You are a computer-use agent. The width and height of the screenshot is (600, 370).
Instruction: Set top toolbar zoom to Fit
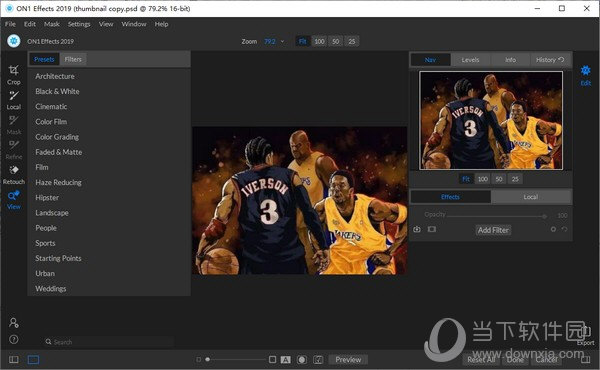(302, 41)
